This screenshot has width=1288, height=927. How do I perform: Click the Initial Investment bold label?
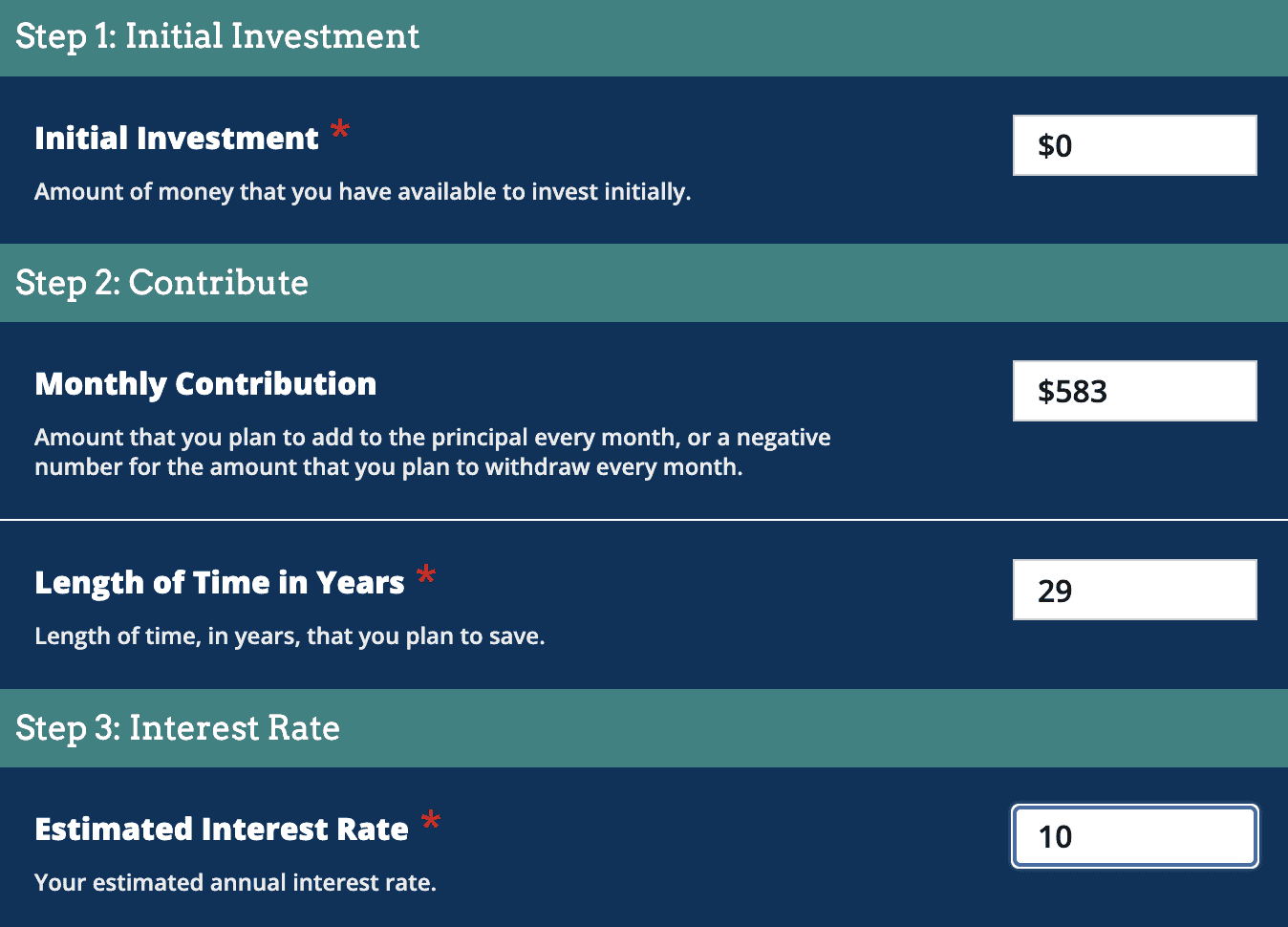(176, 138)
